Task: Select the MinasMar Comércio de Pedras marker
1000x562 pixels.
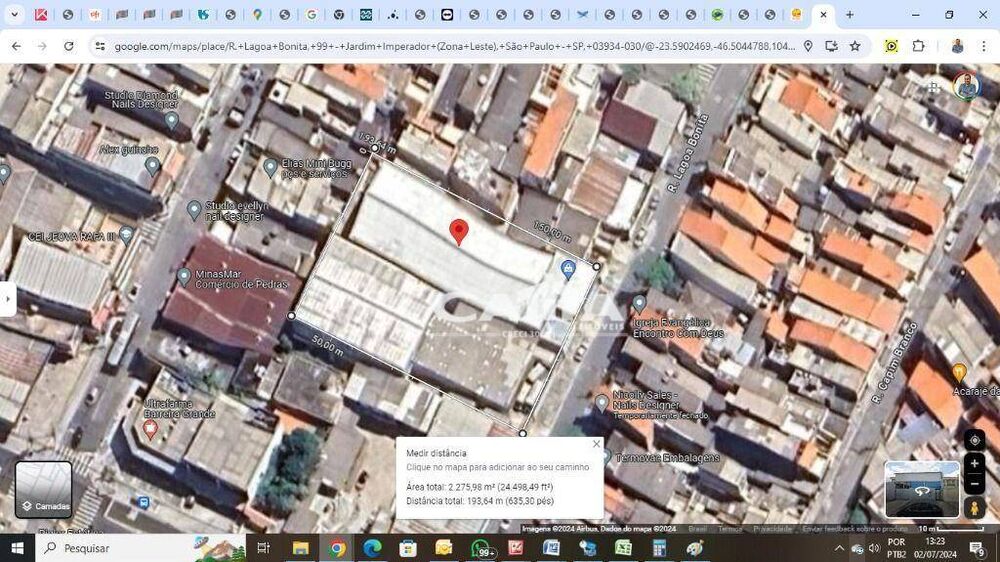Action: point(184,276)
